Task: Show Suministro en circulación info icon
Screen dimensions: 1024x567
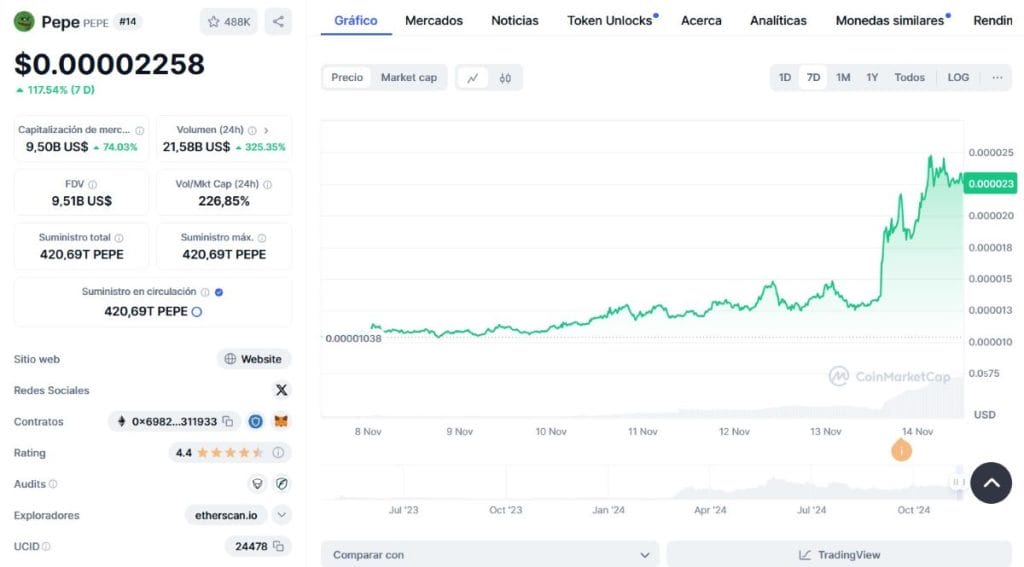Action: click(205, 292)
